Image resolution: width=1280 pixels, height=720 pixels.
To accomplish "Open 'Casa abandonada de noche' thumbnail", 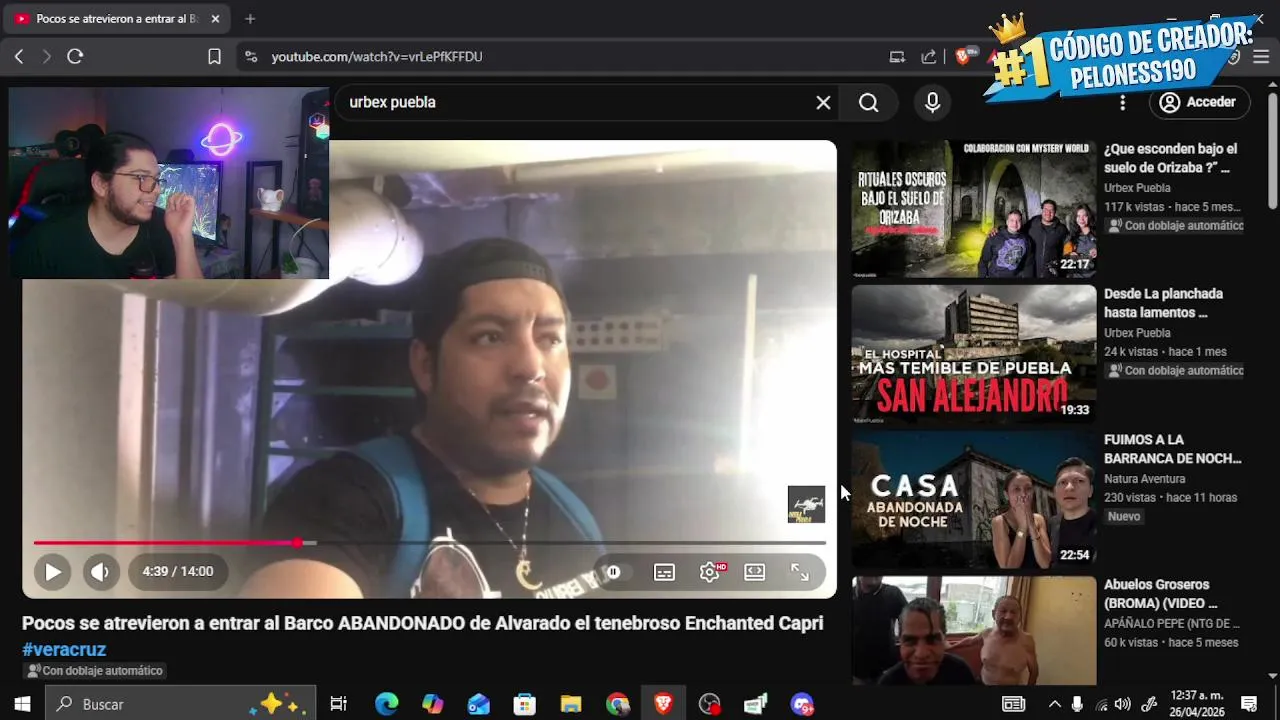I will 974,499.
